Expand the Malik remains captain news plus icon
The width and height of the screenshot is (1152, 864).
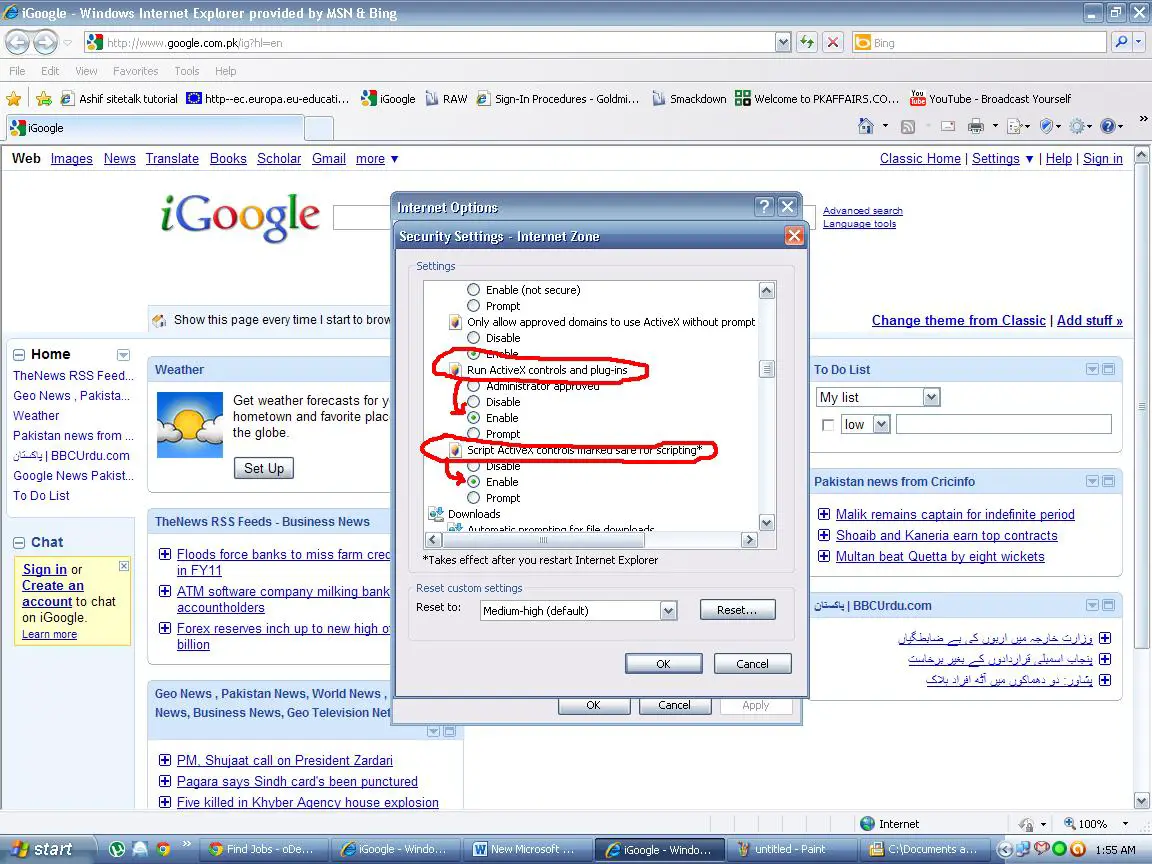(x=824, y=514)
